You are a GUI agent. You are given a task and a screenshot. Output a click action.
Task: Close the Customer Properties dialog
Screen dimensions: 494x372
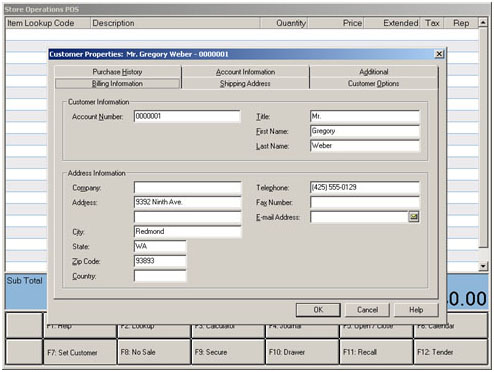click(439, 54)
